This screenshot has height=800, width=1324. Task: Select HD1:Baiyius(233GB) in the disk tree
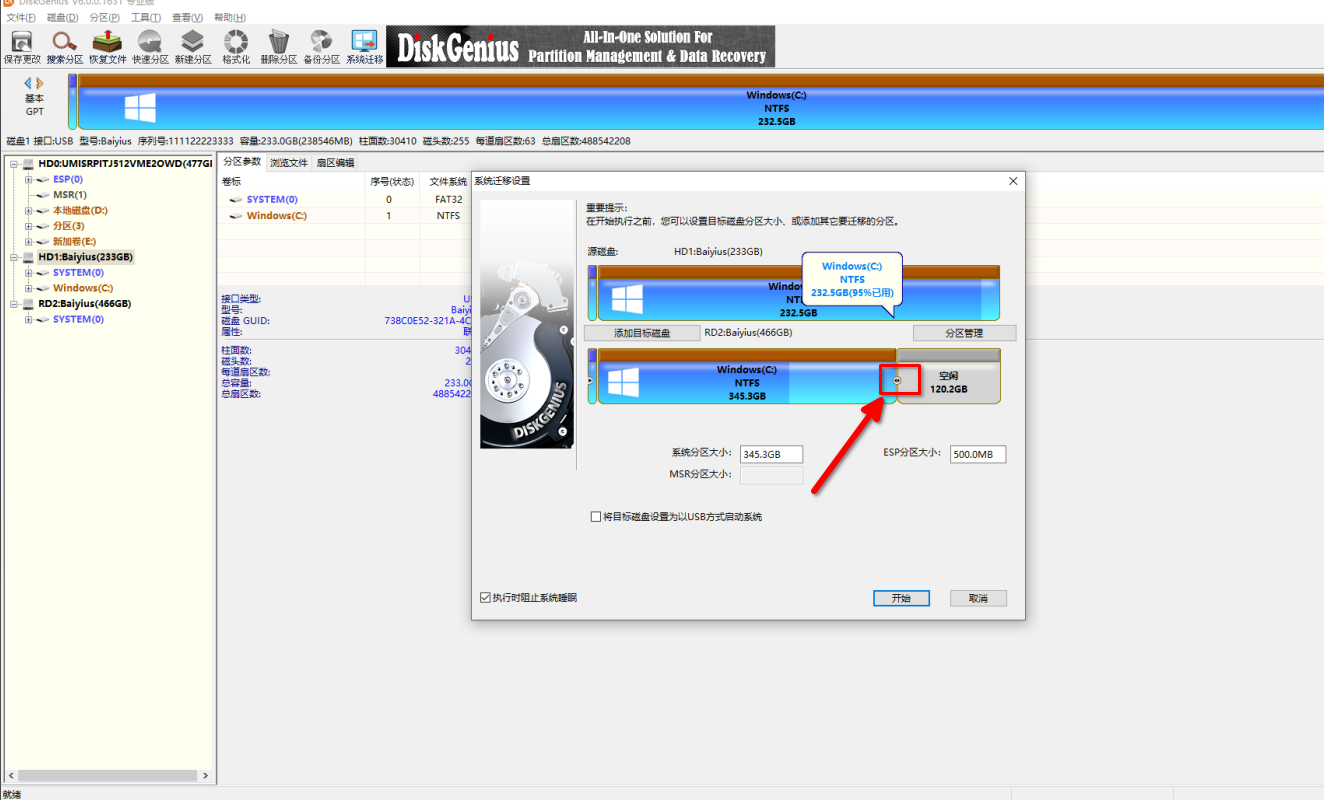click(85, 257)
